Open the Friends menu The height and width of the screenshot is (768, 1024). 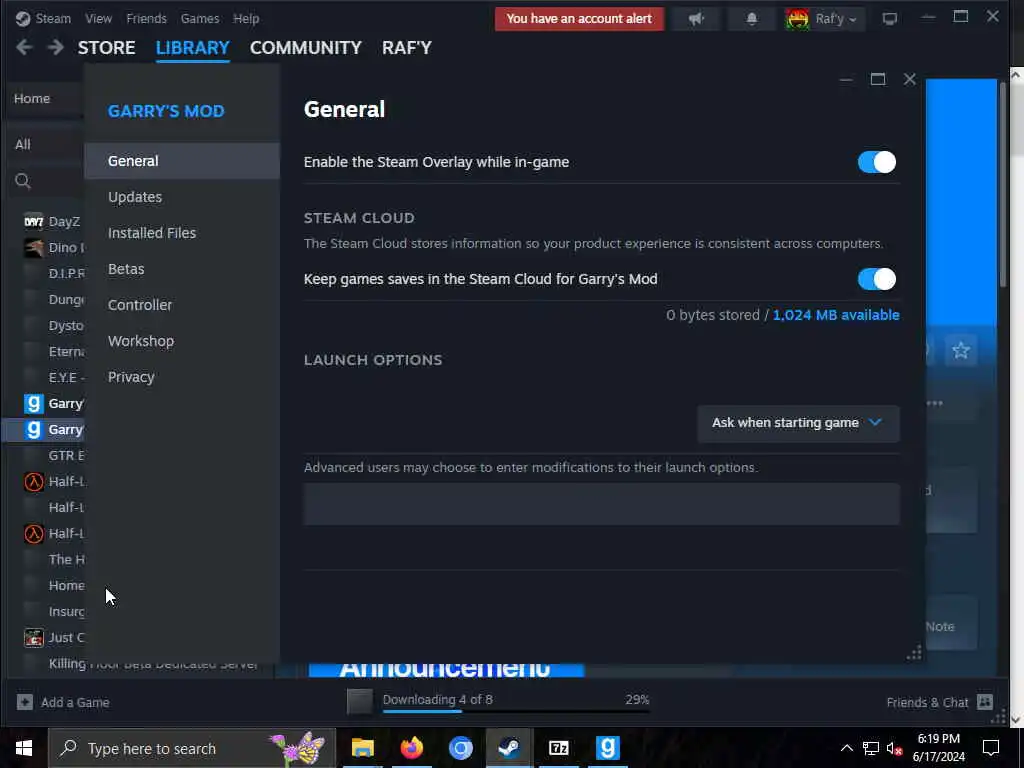tap(146, 18)
